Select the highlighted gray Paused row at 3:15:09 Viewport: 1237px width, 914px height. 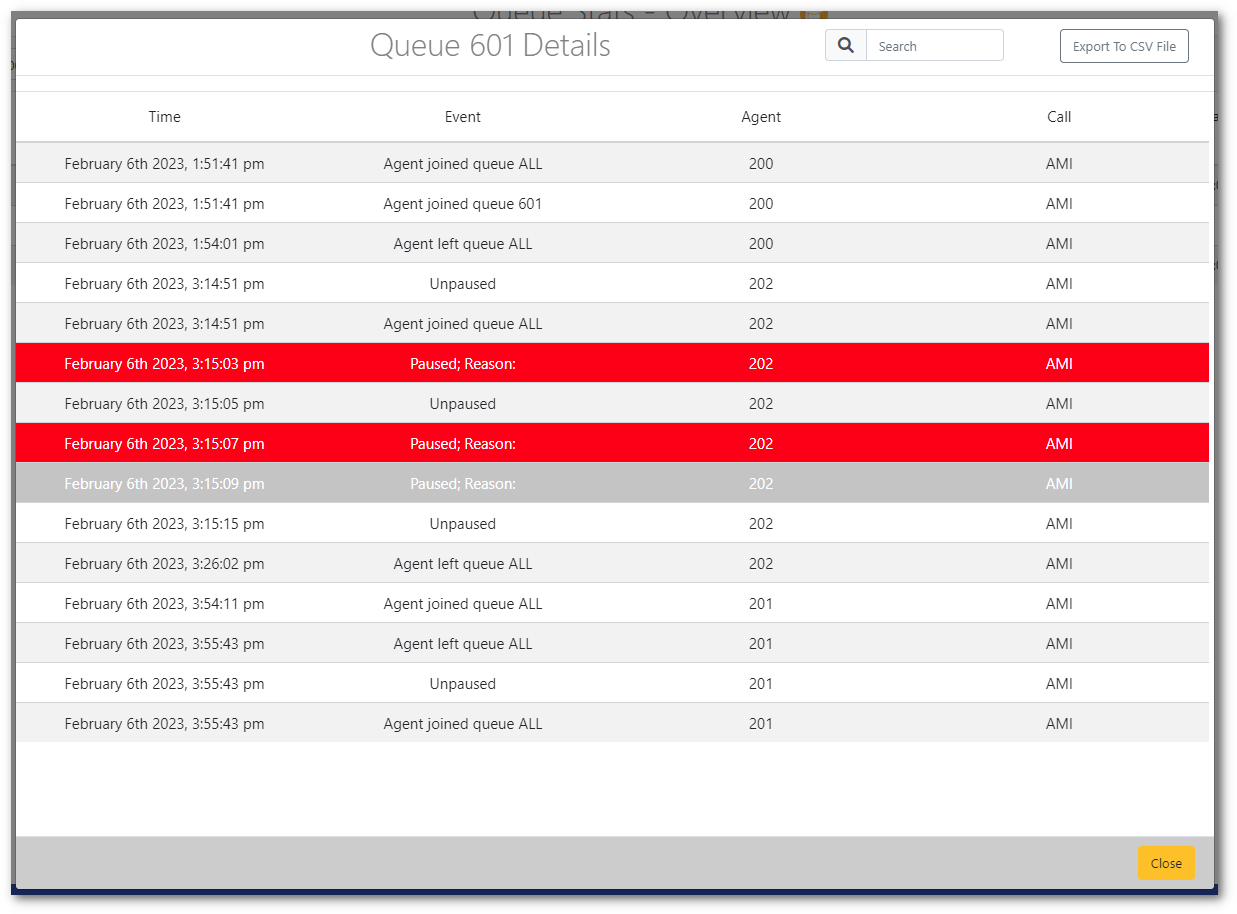[x=462, y=483]
